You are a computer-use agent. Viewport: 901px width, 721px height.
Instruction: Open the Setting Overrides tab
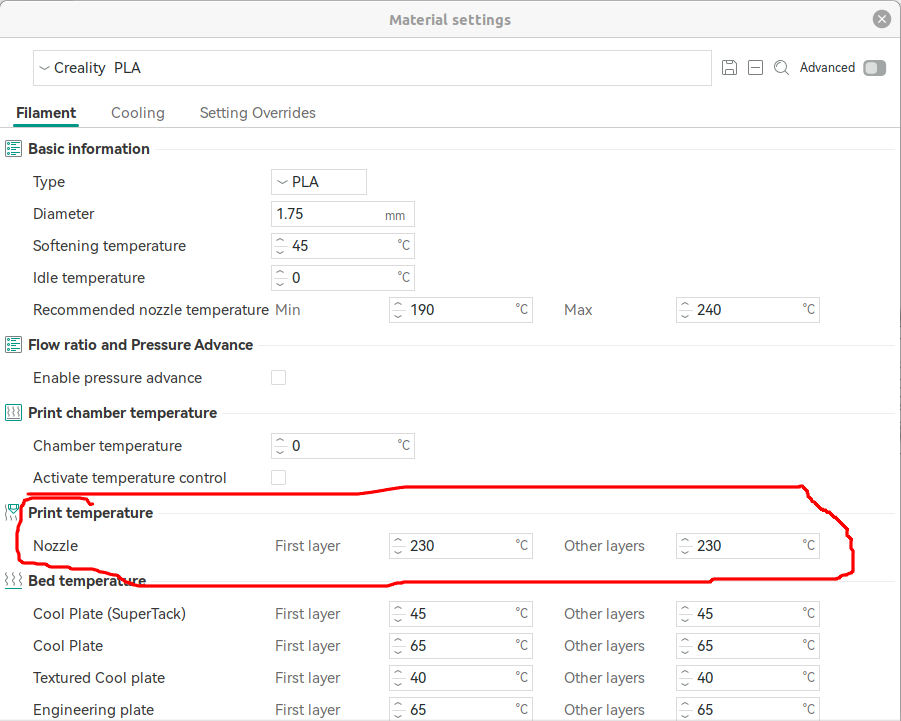(x=258, y=113)
